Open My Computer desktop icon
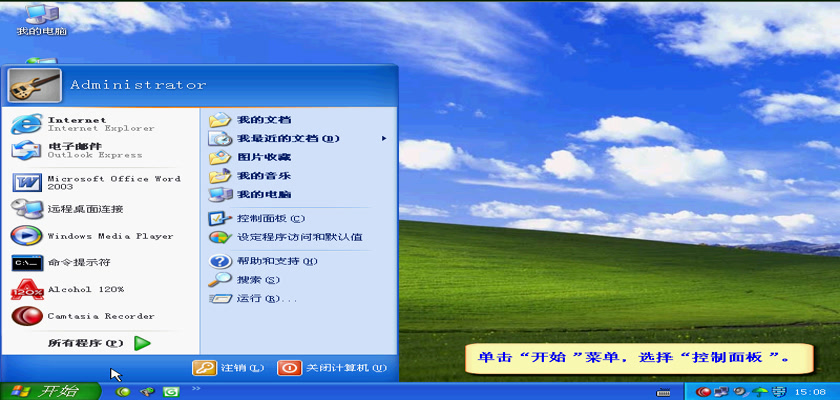This screenshot has width=840, height=400. point(42,19)
